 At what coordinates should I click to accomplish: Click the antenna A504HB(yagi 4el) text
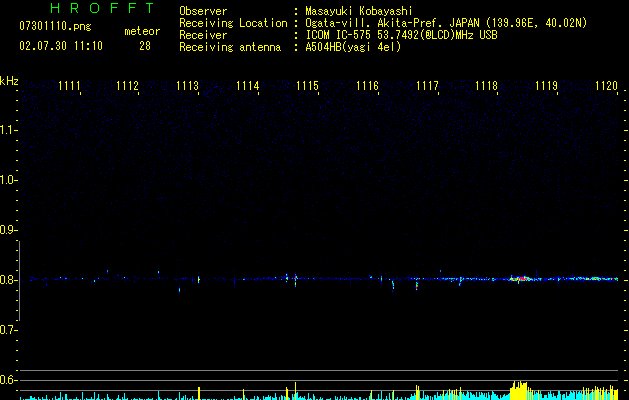353,47
